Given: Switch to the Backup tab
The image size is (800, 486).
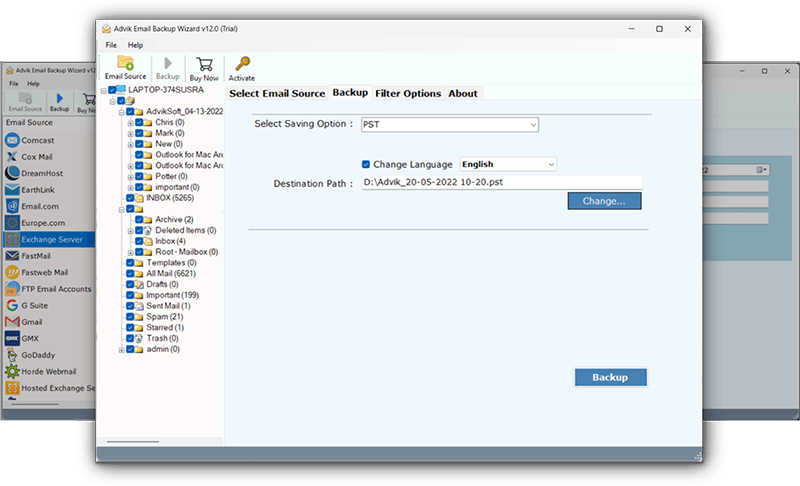Looking at the screenshot, I should [x=350, y=92].
